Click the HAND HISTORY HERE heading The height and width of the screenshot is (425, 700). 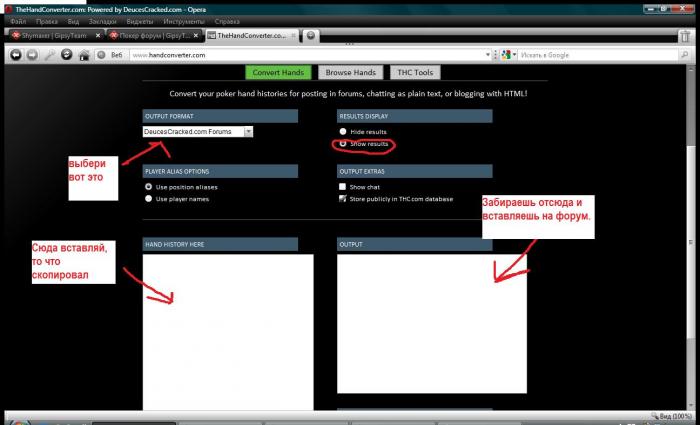point(220,244)
